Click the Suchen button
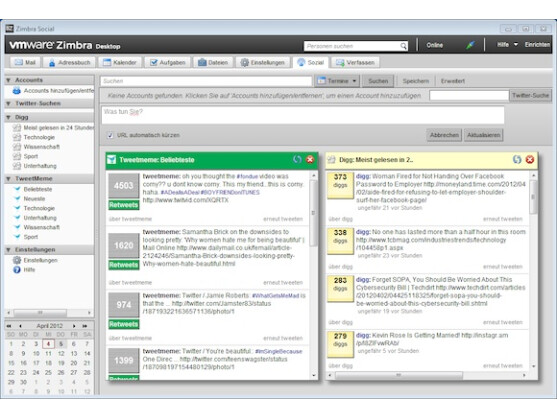This screenshot has height=418, width=557. 378,81
